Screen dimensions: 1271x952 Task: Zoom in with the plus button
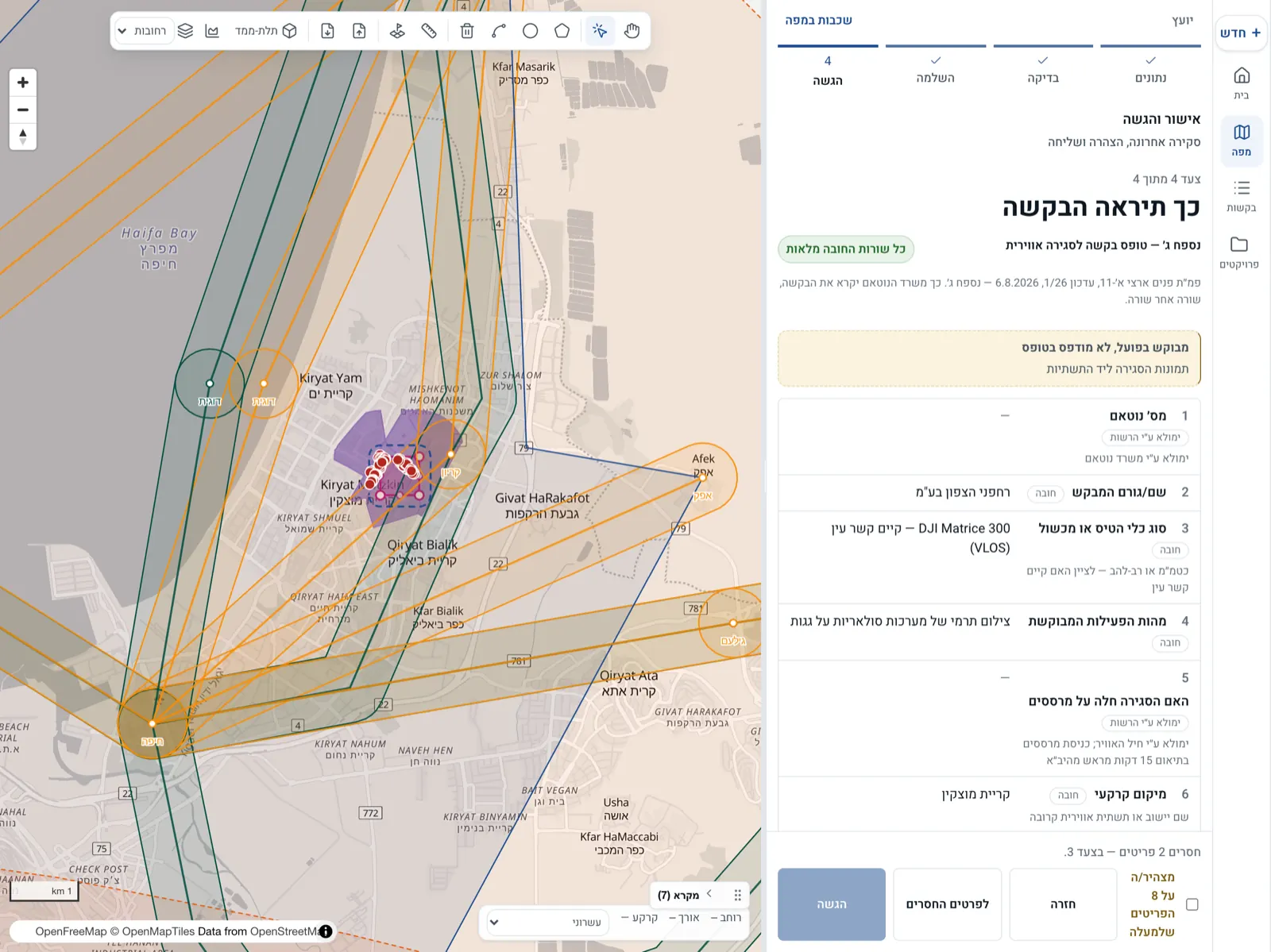pyautogui.click(x=23, y=83)
